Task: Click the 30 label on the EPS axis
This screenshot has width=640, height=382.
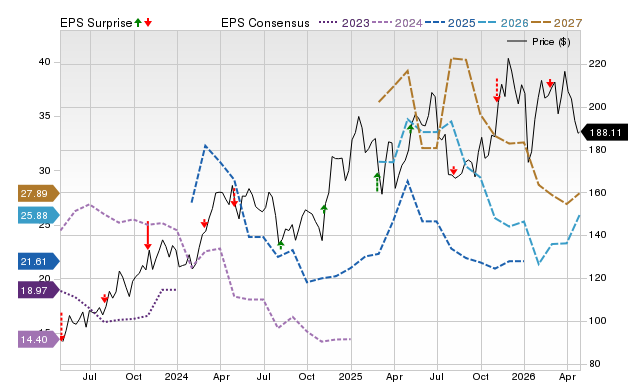Action: [44, 171]
